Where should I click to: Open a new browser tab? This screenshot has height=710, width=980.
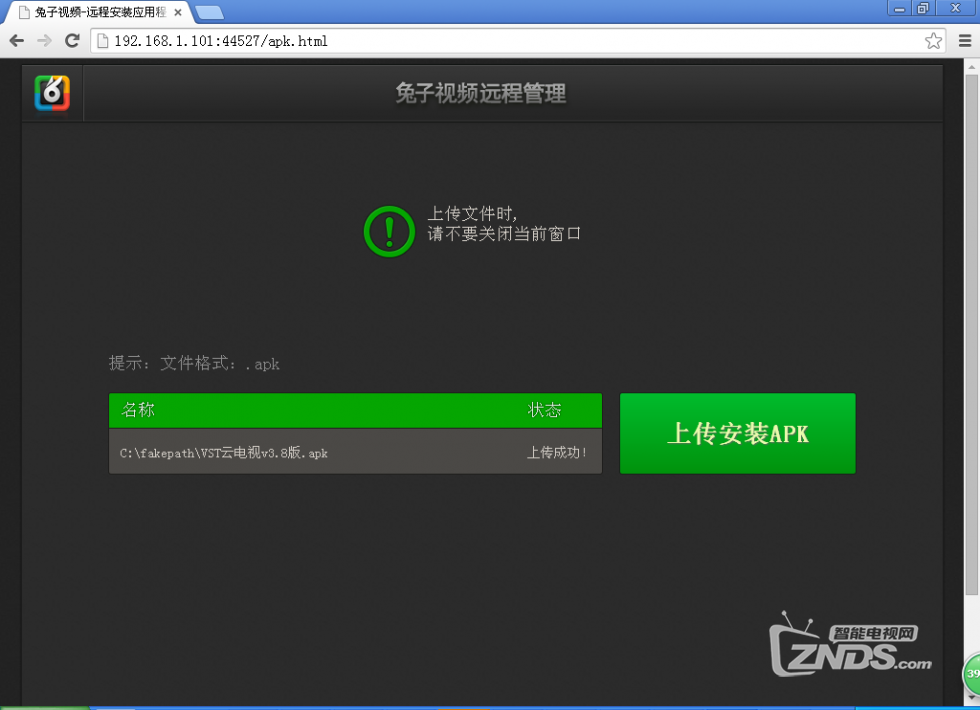210,12
